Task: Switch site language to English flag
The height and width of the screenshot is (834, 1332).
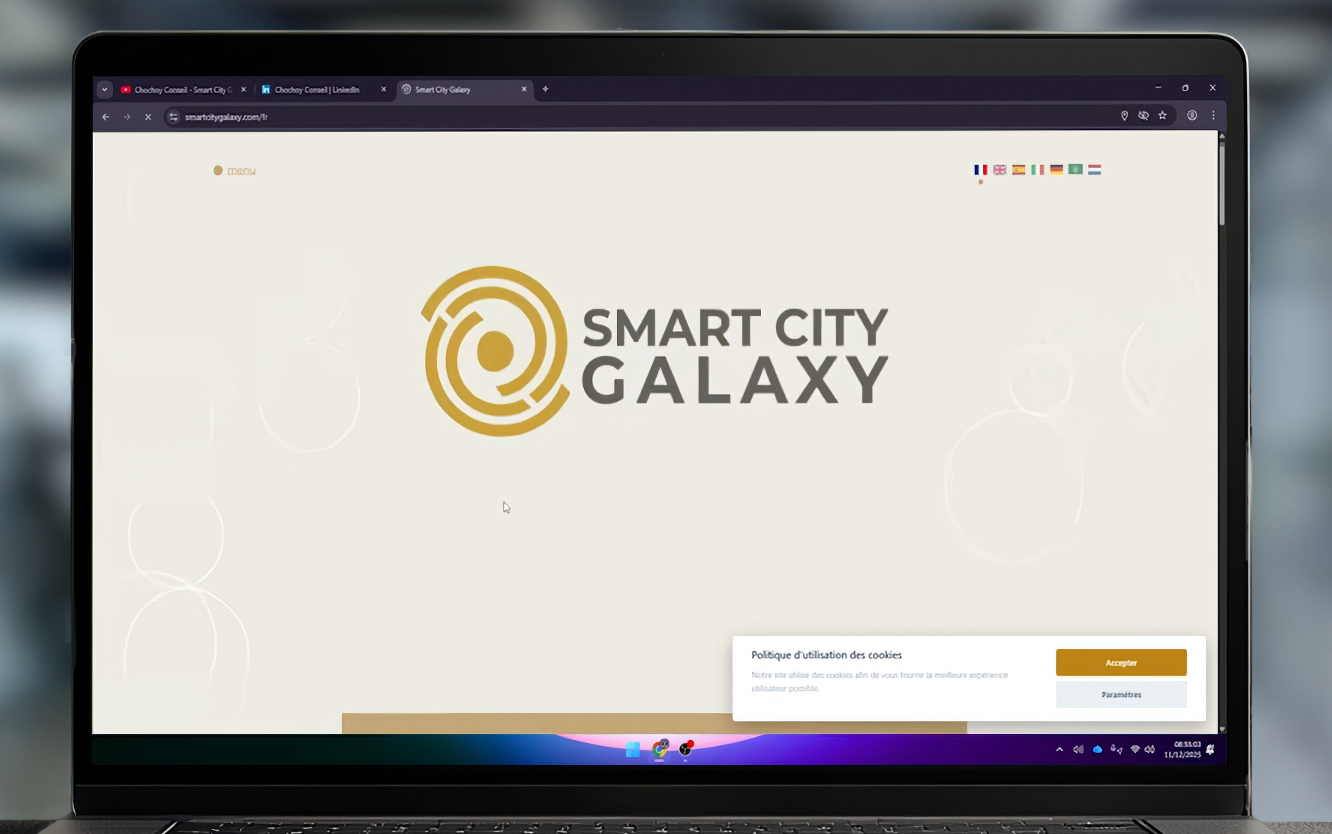Action: (x=999, y=170)
